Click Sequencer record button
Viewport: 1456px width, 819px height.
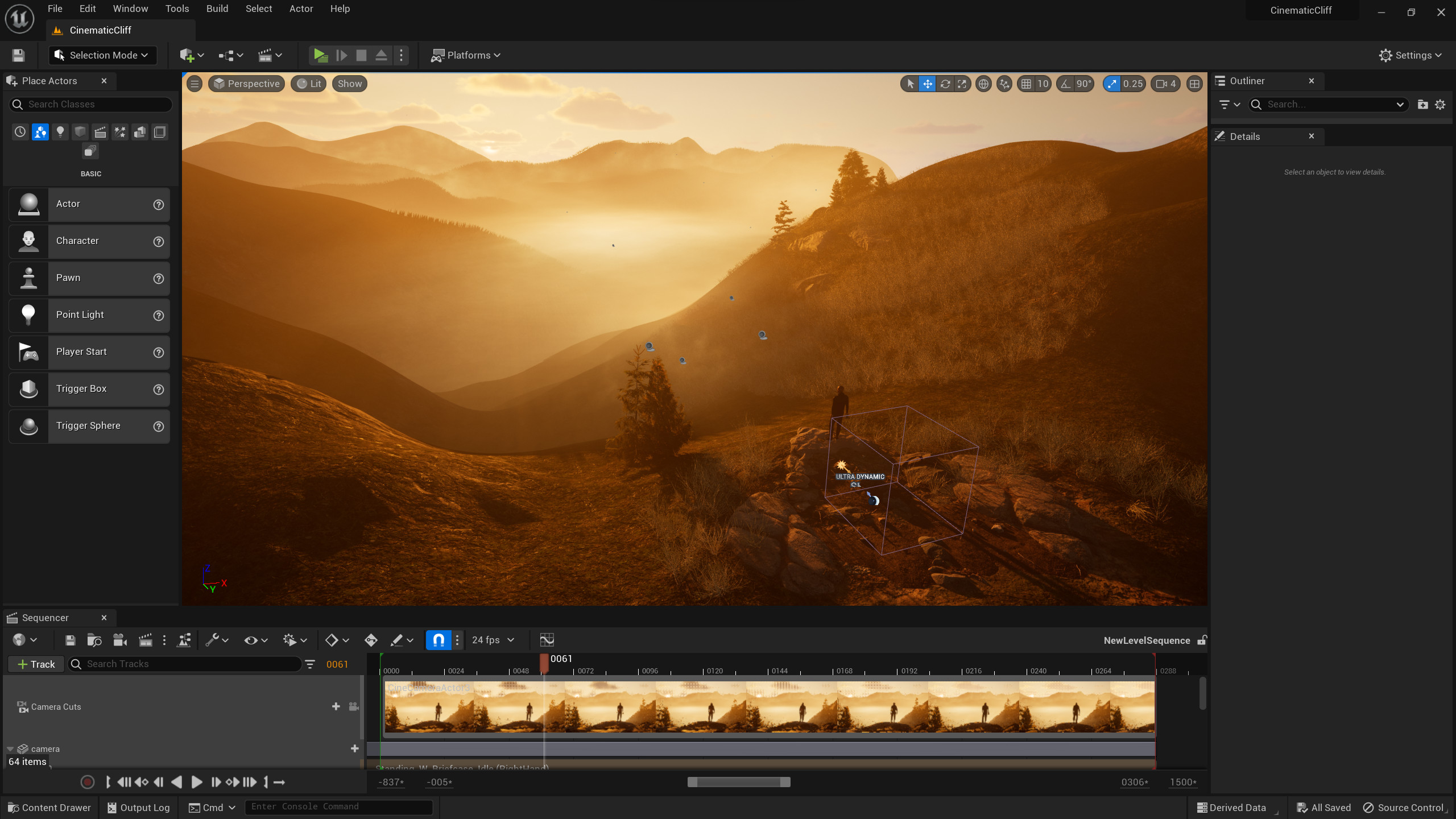click(88, 783)
